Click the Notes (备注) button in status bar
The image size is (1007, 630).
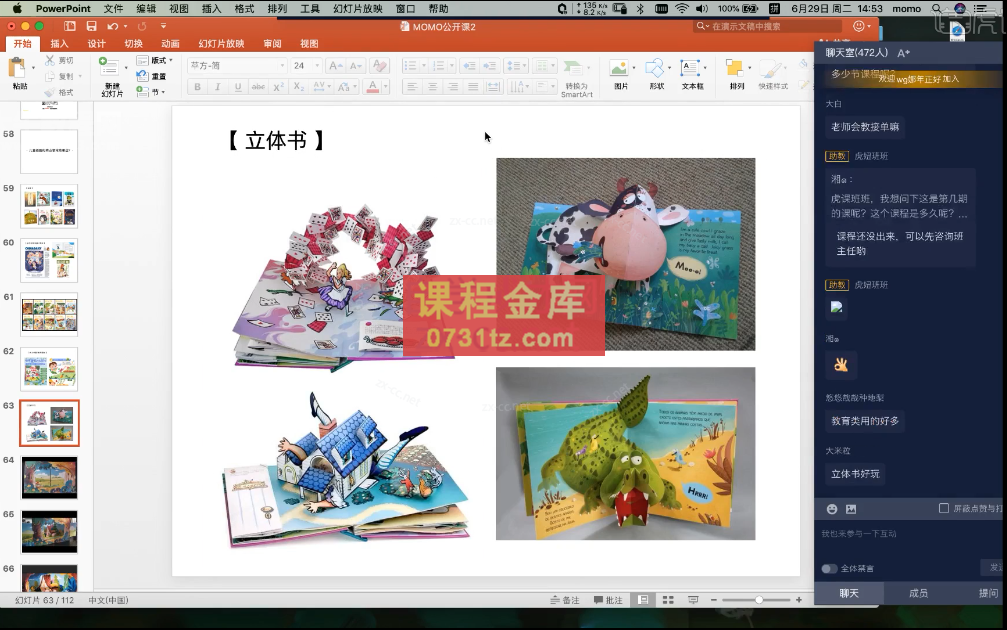(565, 600)
